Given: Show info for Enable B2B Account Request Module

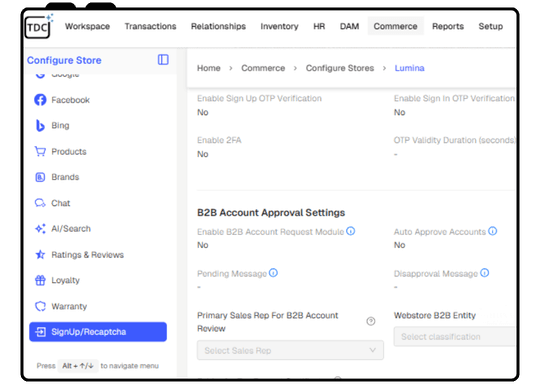Looking at the screenshot, I should coord(351,231).
